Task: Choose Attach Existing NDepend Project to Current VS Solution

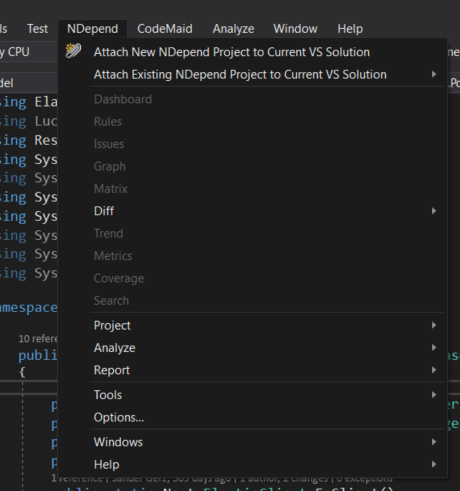Action: coord(252,74)
